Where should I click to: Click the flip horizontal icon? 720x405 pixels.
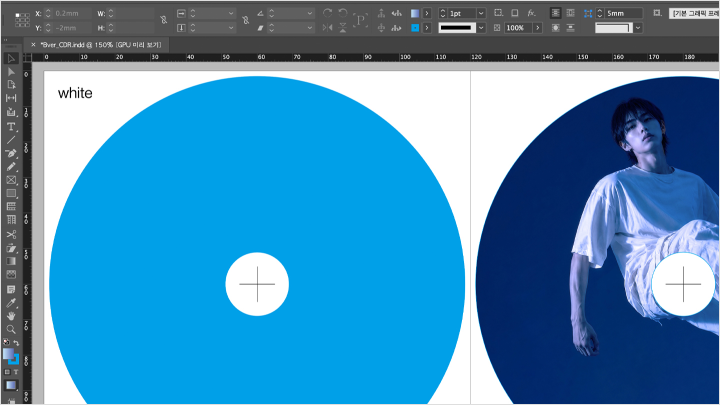point(327,28)
